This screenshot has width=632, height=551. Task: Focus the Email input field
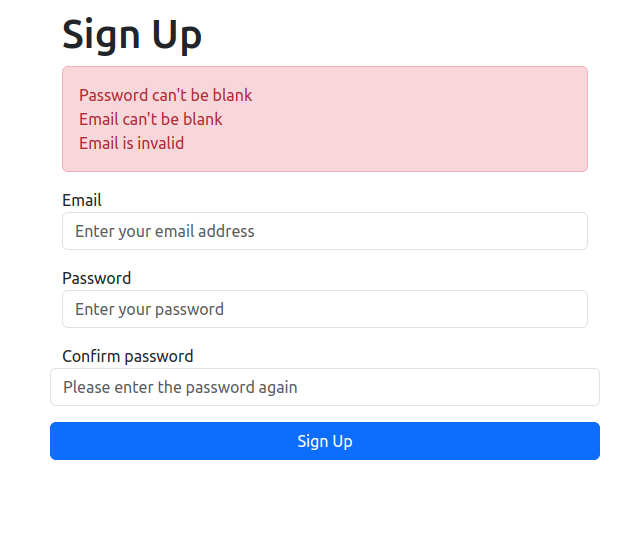coord(324,231)
